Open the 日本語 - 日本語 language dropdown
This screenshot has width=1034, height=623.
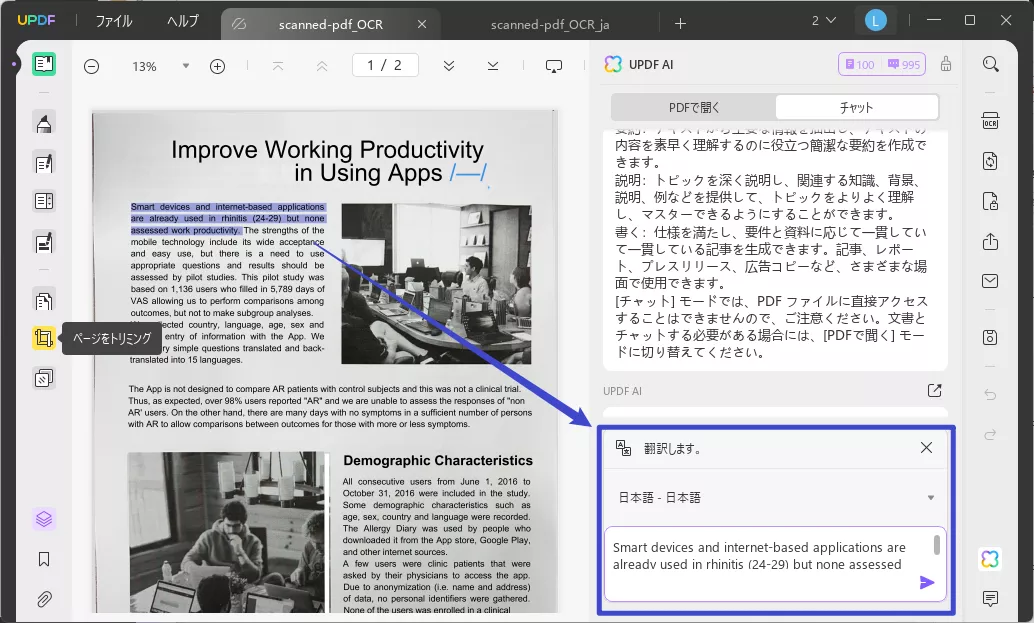click(x=776, y=498)
